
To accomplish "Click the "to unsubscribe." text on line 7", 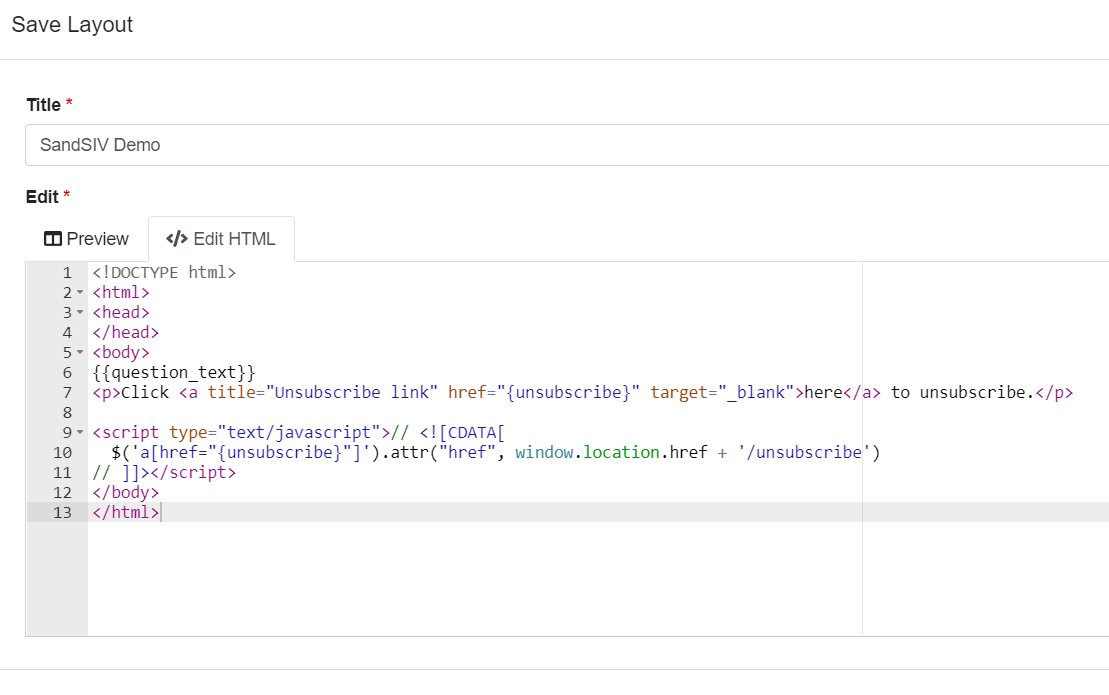I will pyautogui.click(x=962, y=392).
